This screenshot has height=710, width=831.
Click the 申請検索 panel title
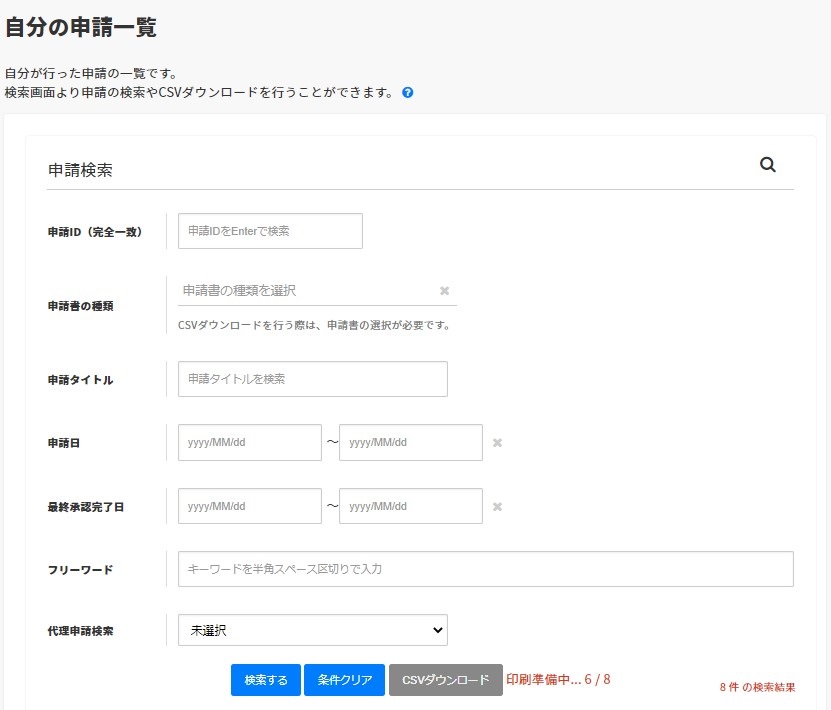(x=80, y=170)
